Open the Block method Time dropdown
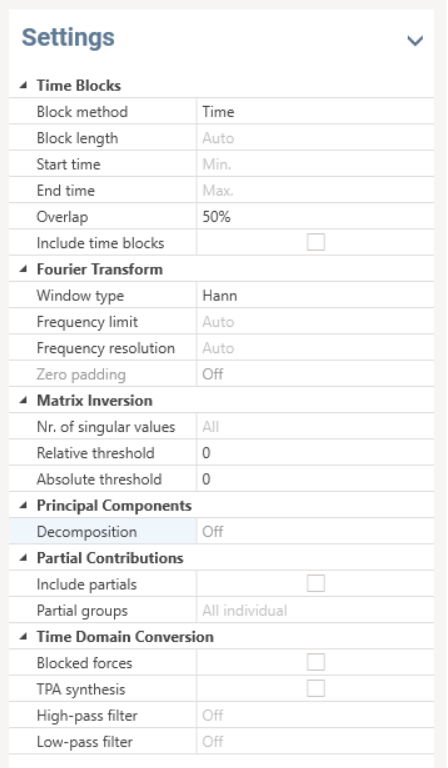This screenshot has width=448, height=768. (315, 112)
